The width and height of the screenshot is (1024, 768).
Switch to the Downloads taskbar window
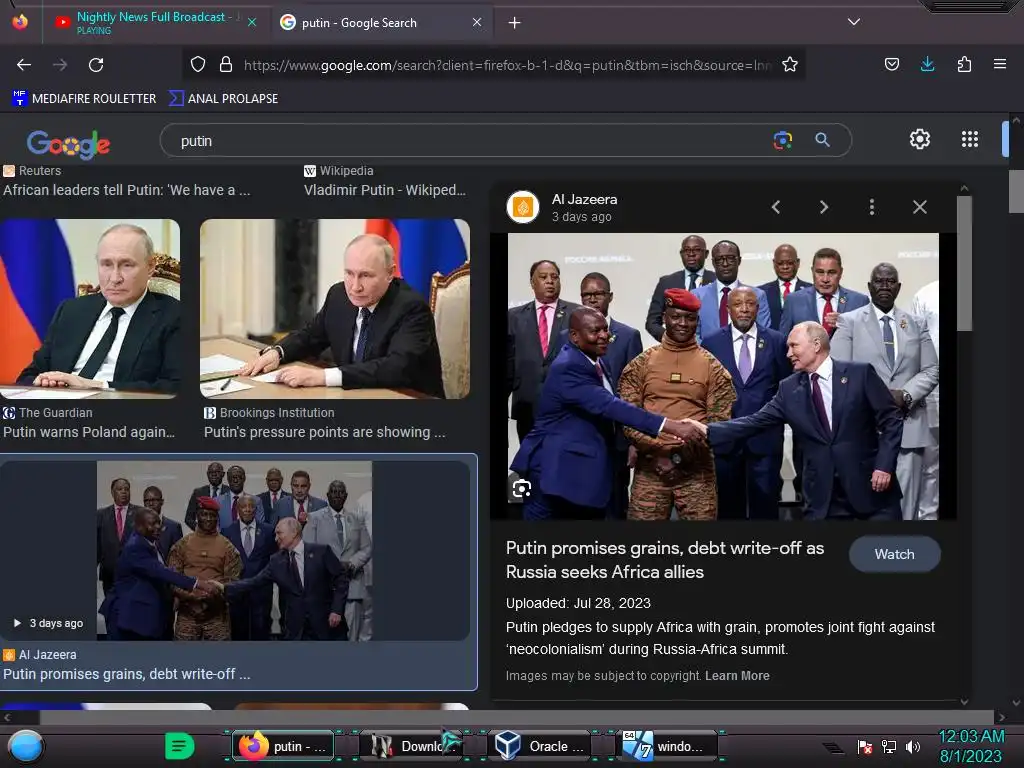pos(410,746)
